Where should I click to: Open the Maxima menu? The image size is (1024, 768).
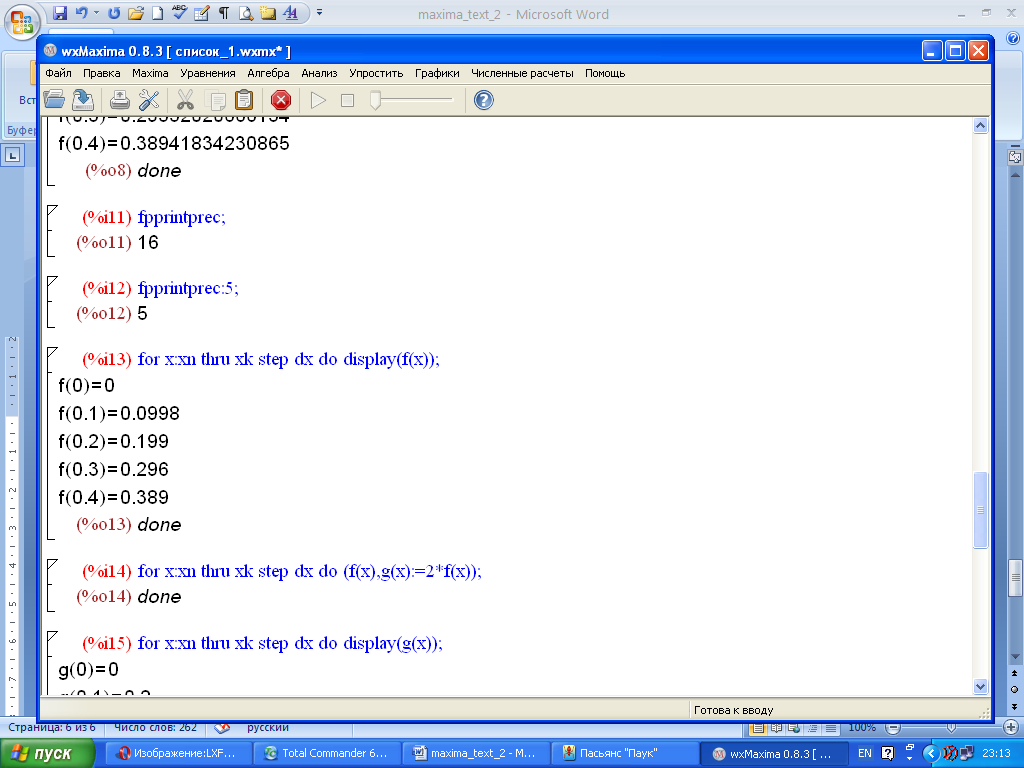150,73
